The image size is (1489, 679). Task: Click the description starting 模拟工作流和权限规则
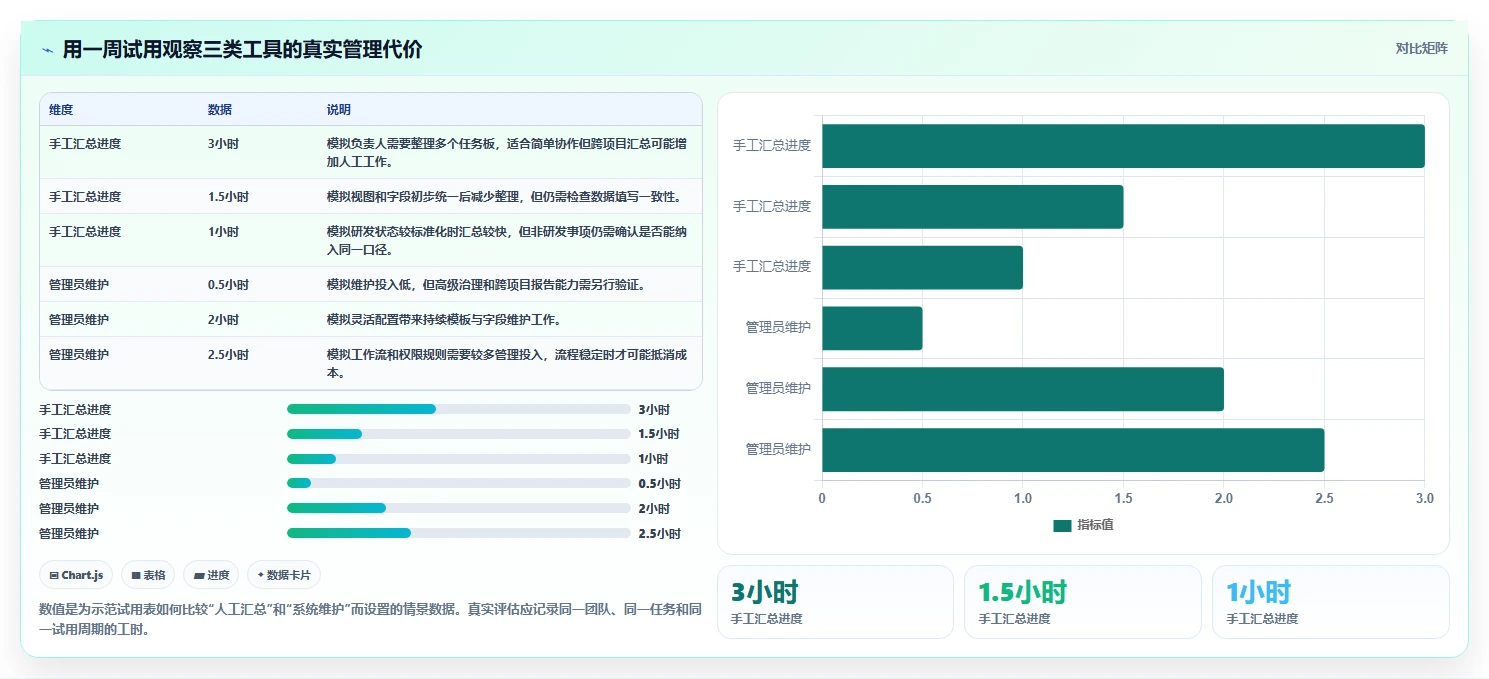[507, 364]
